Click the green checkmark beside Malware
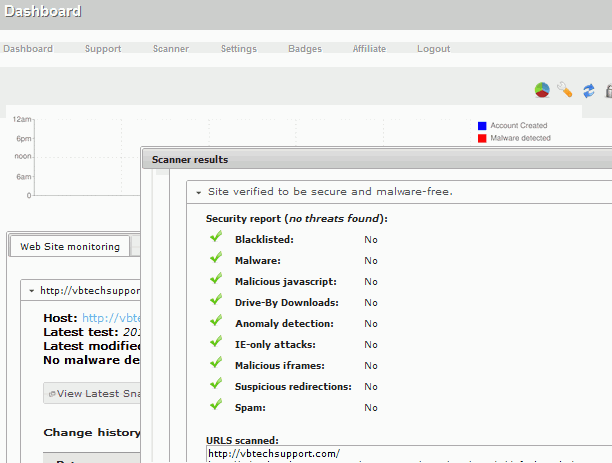This screenshot has height=463, width=612. (215, 259)
